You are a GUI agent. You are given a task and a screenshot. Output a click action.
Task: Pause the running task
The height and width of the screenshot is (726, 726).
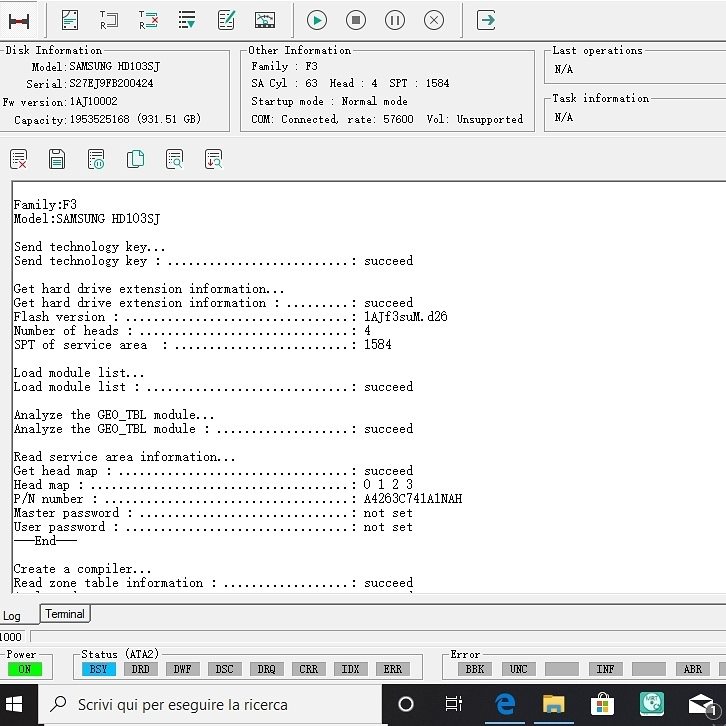394,20
